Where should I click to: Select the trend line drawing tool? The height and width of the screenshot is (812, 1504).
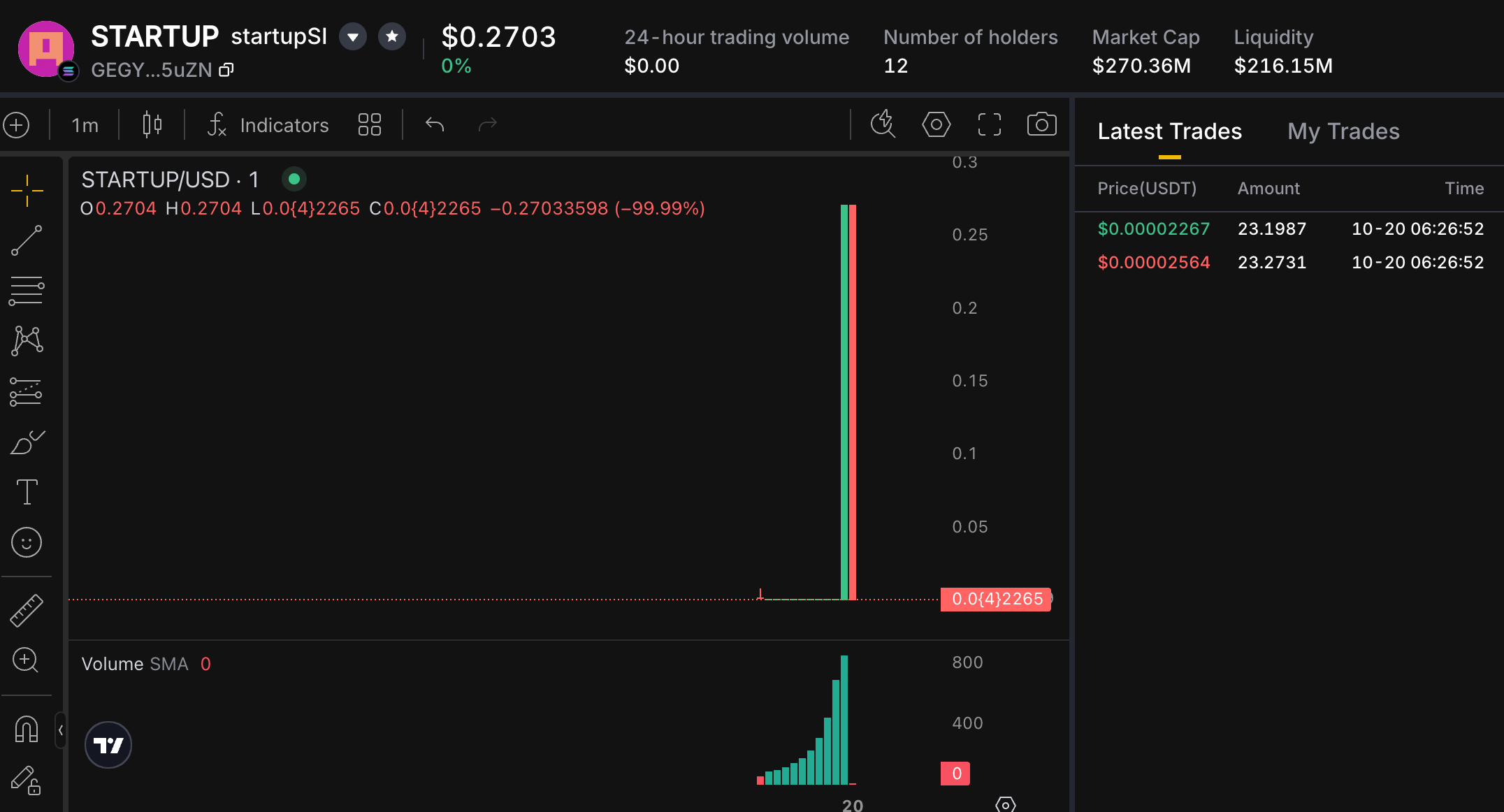click(x=27, y=240)
